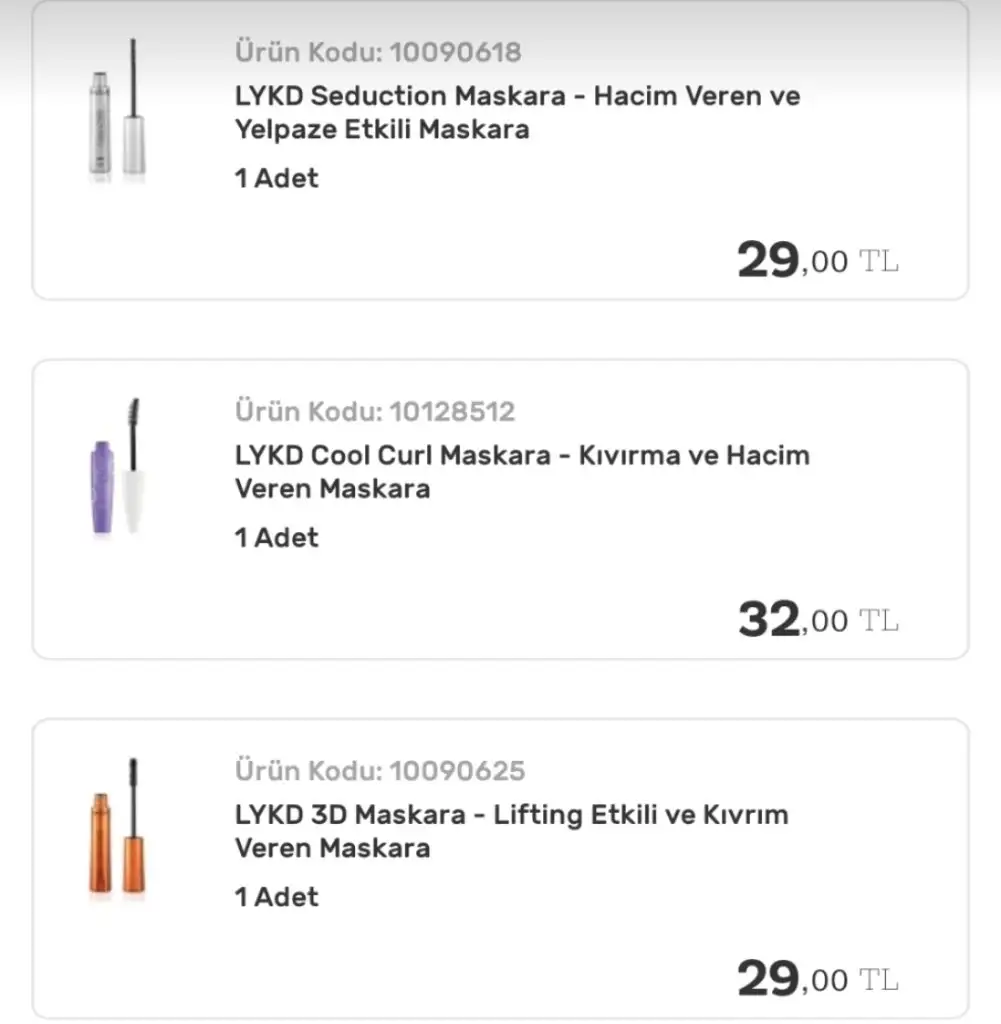Click product code 10090618
The image size is (1001, 1024).
point(378,51)
